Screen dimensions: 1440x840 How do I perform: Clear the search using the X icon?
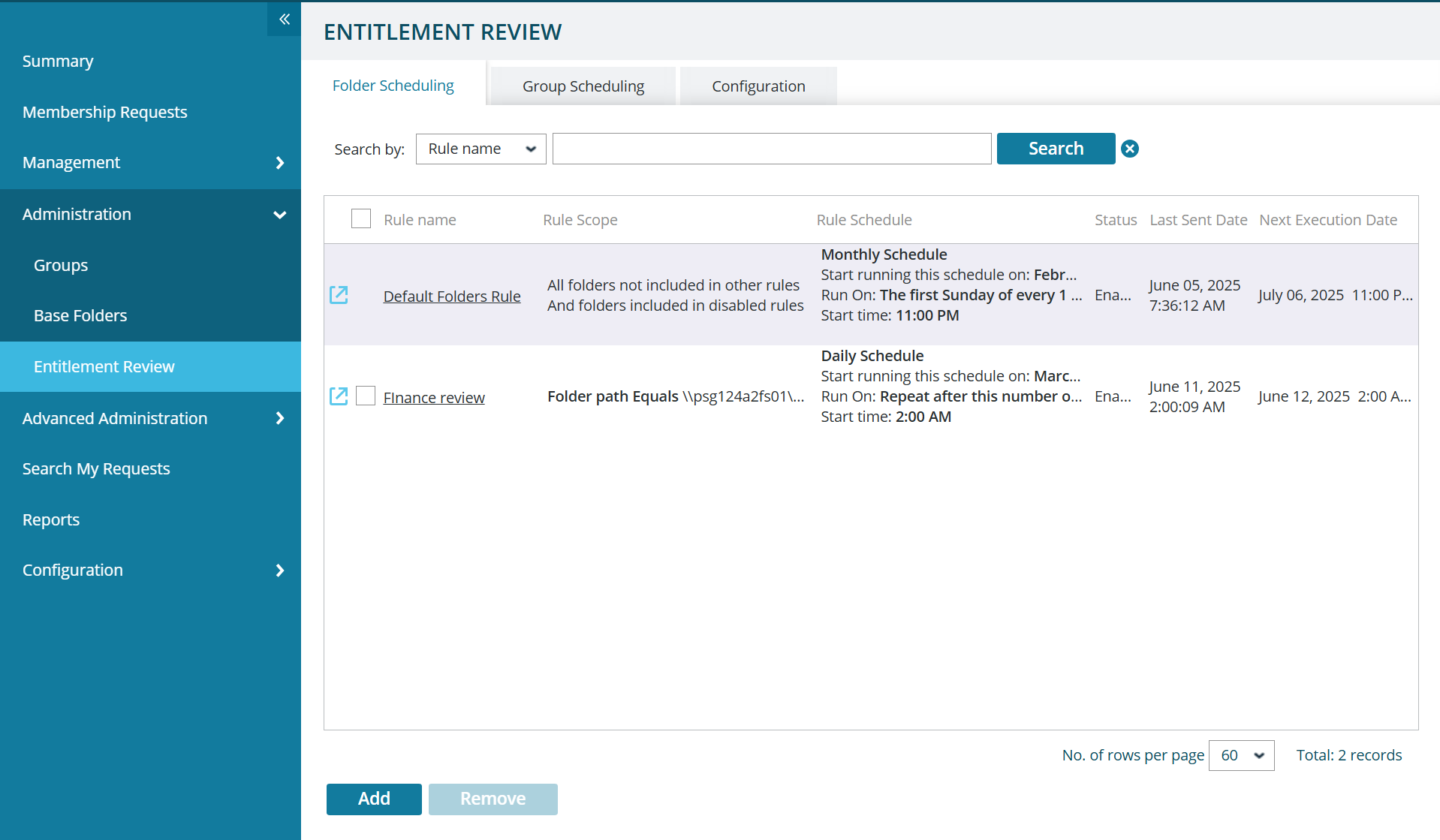pyautogui.click(x=1129, y=148)
